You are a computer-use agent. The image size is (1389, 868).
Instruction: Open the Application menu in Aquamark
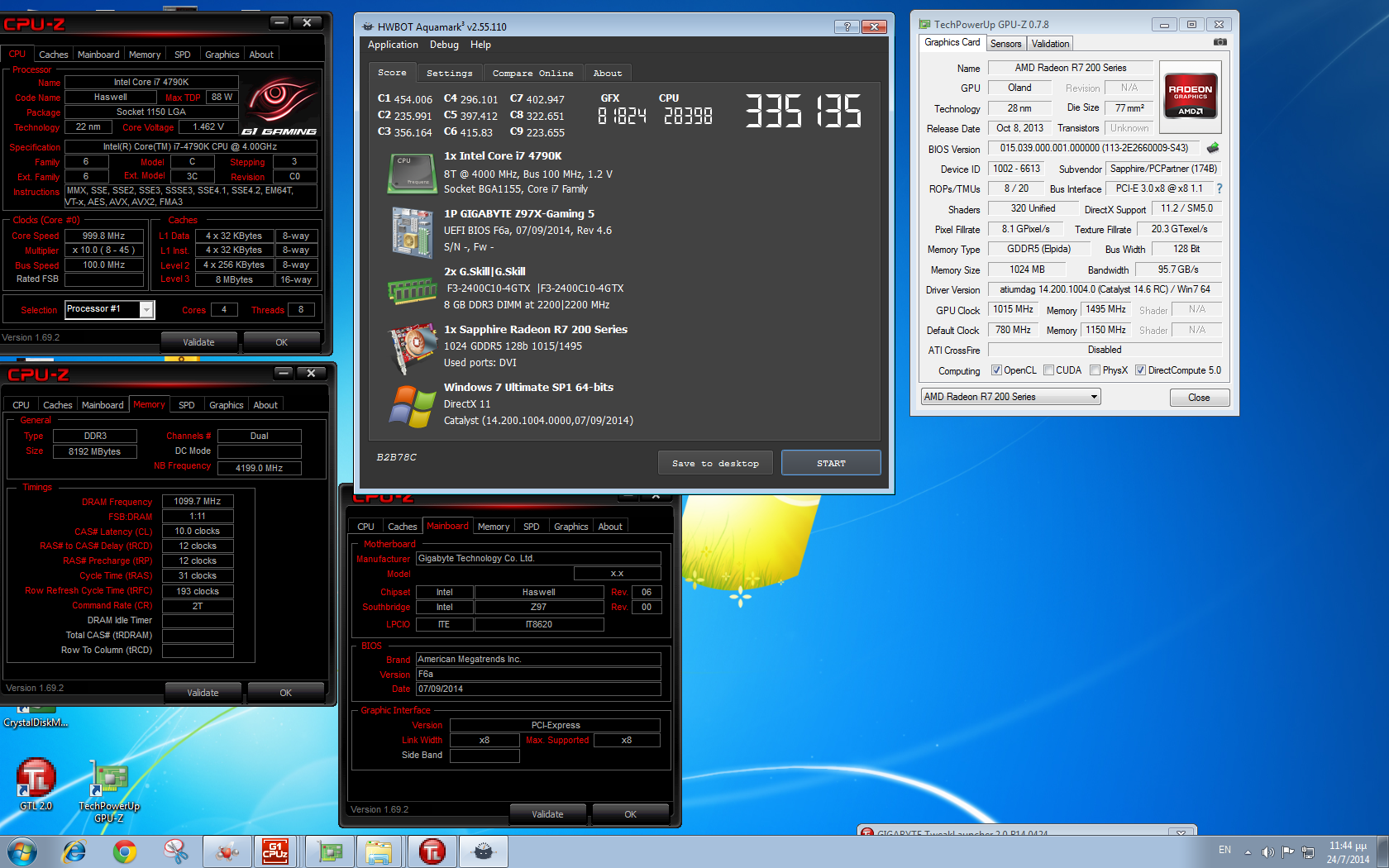click(x=393, y=45)
